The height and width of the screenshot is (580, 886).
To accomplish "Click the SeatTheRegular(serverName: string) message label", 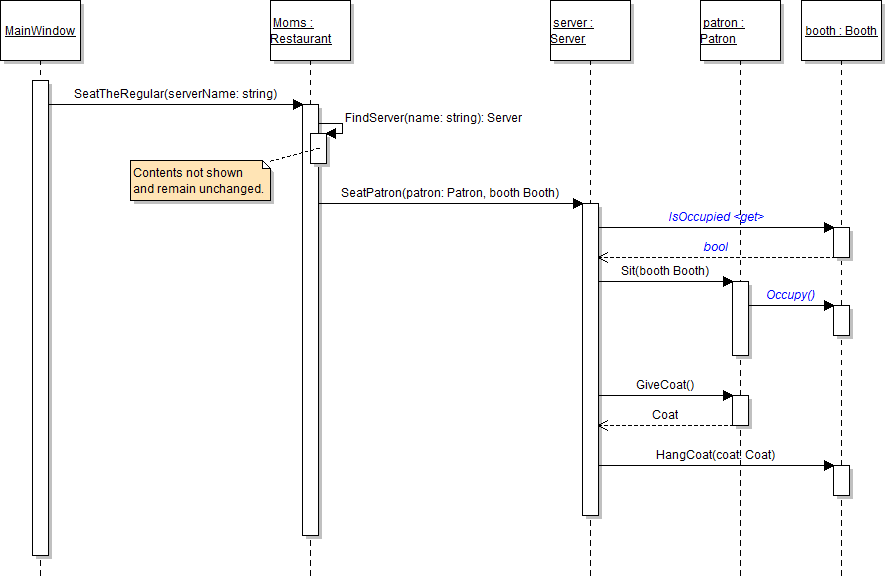I will point(175,94).
